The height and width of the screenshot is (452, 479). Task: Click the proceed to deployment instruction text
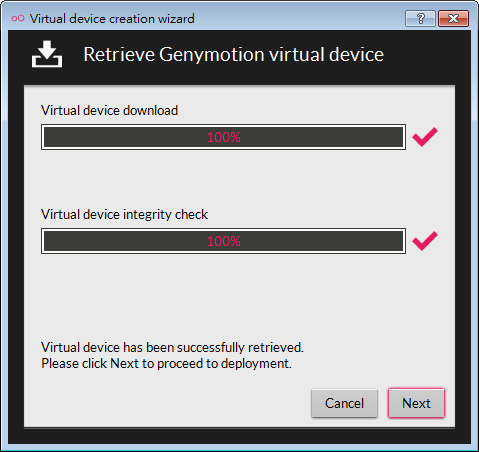coord(166,363)
